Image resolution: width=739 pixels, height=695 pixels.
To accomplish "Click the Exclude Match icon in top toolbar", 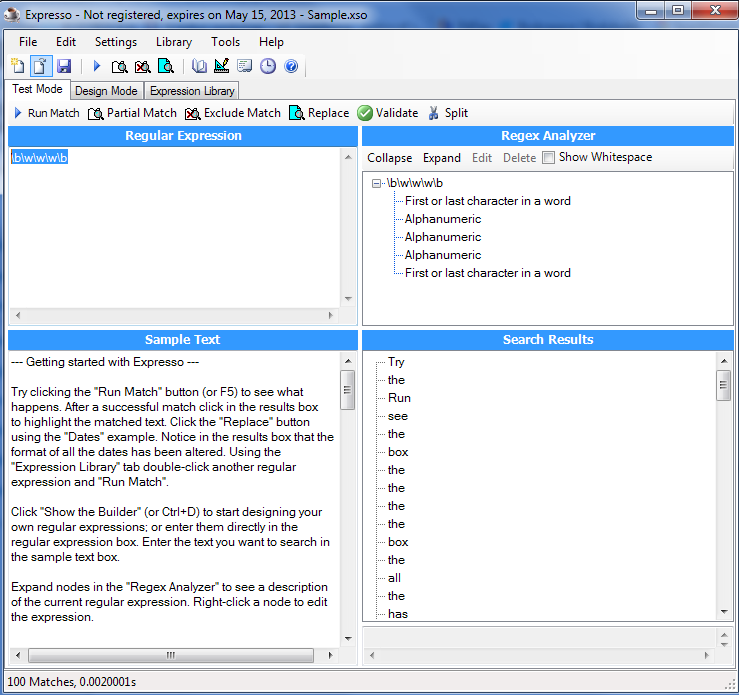I will pyautogui.click(x=142, y=66).
